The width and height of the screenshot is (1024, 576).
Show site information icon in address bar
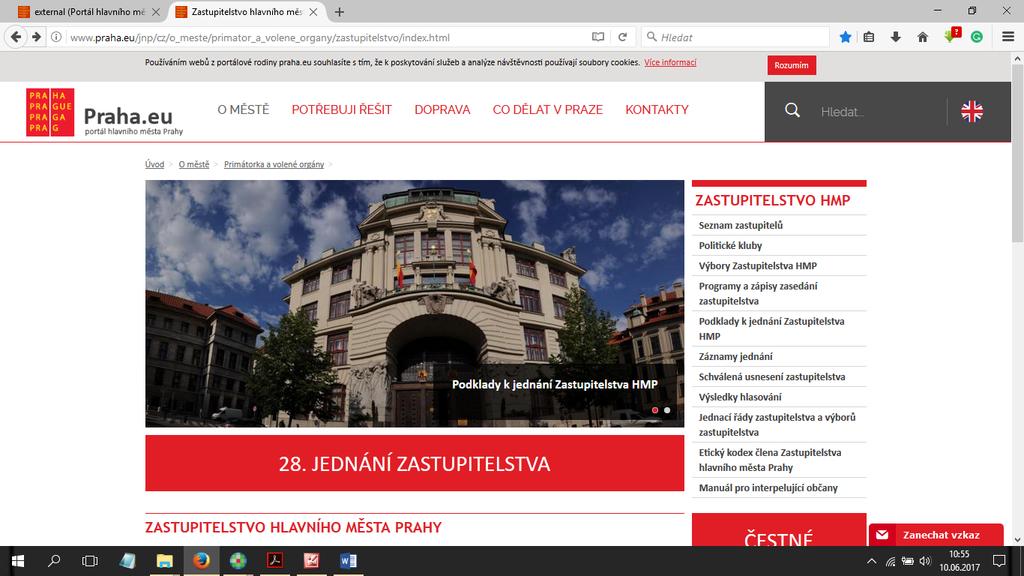[x=57, y=37]
